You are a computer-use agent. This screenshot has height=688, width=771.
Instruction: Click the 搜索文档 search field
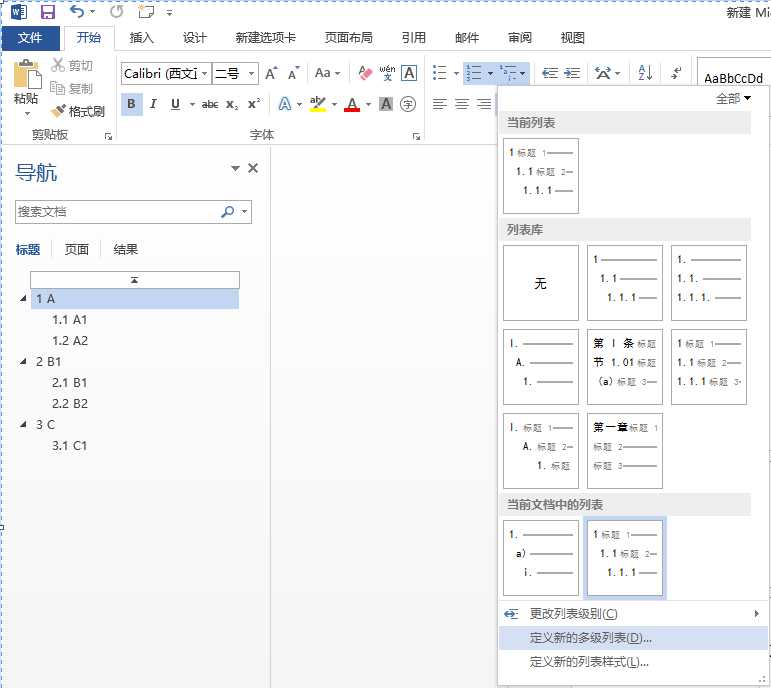click(x=118, y=212)
